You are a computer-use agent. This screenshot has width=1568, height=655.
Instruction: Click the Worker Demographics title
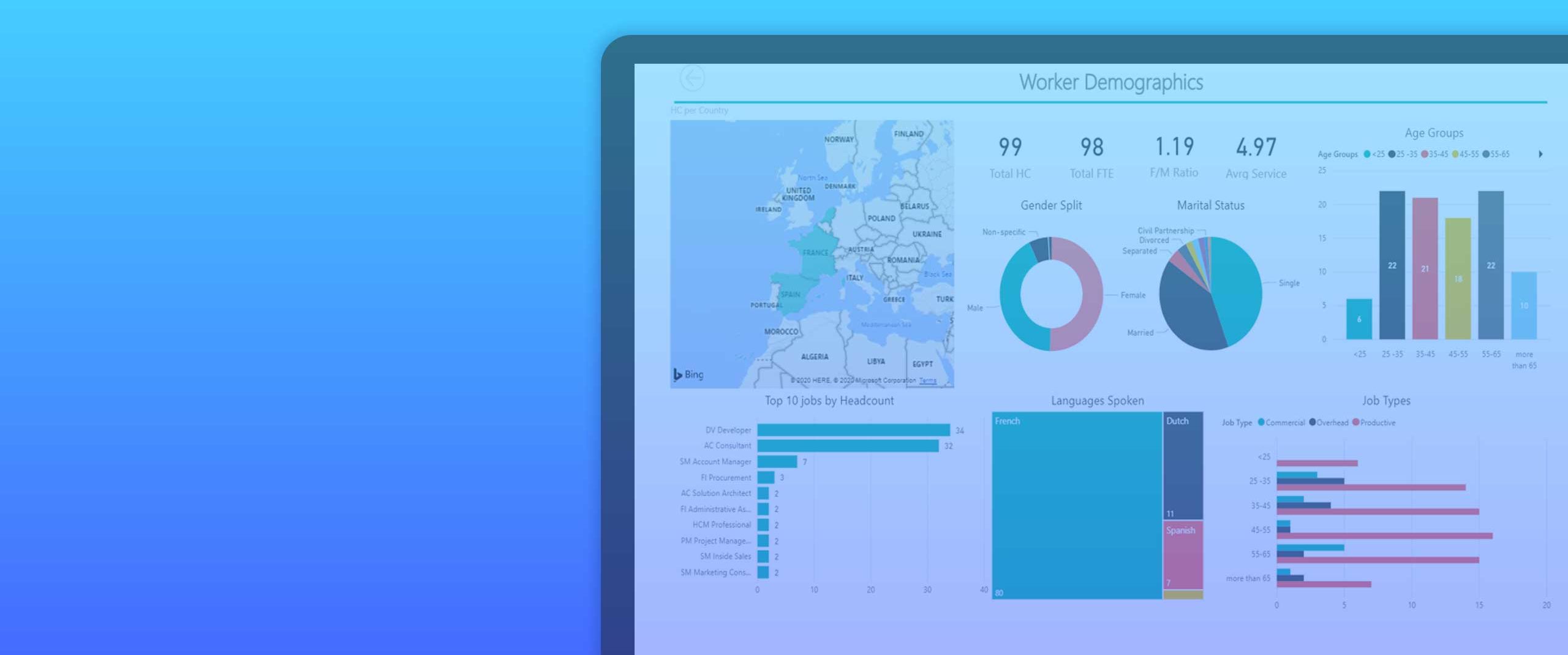(1111, 82)
